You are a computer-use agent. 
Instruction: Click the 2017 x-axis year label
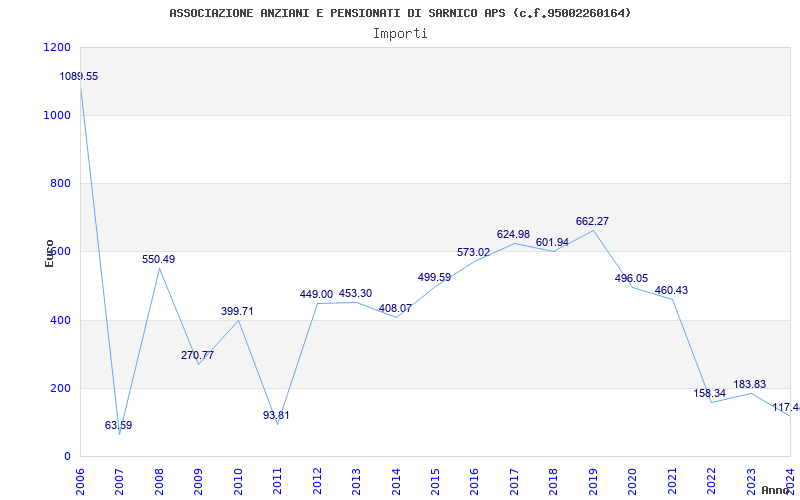tap(514, 482)
